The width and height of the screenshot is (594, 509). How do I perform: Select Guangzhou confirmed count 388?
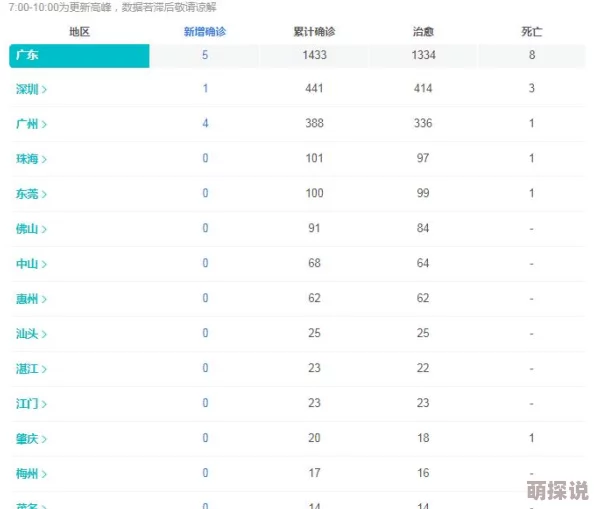[x=314, y=123]
